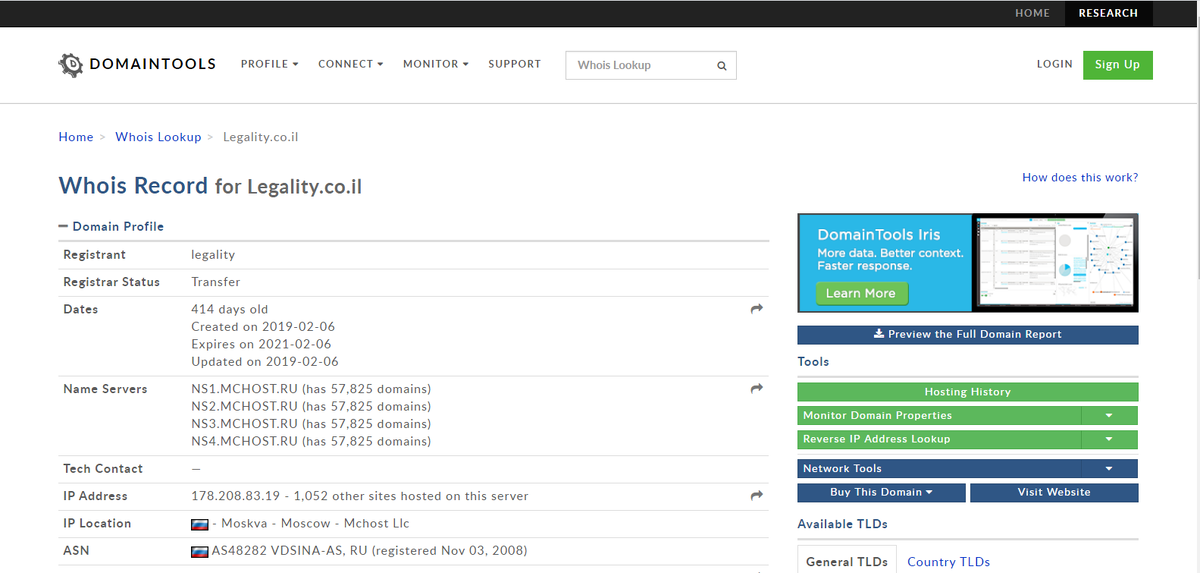Image resolution: width=1200 pixels, height=573 pixels.
Task: Click registrant value 'legality'
Action: (213, 255)
